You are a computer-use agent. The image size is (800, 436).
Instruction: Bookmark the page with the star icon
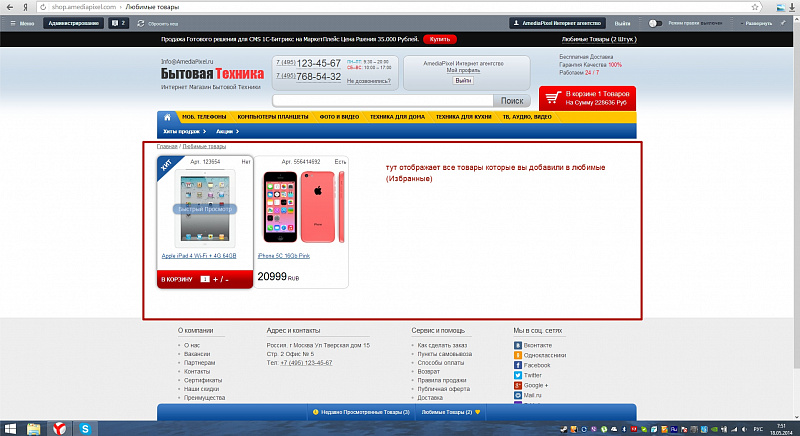click(x=755, y=7)
